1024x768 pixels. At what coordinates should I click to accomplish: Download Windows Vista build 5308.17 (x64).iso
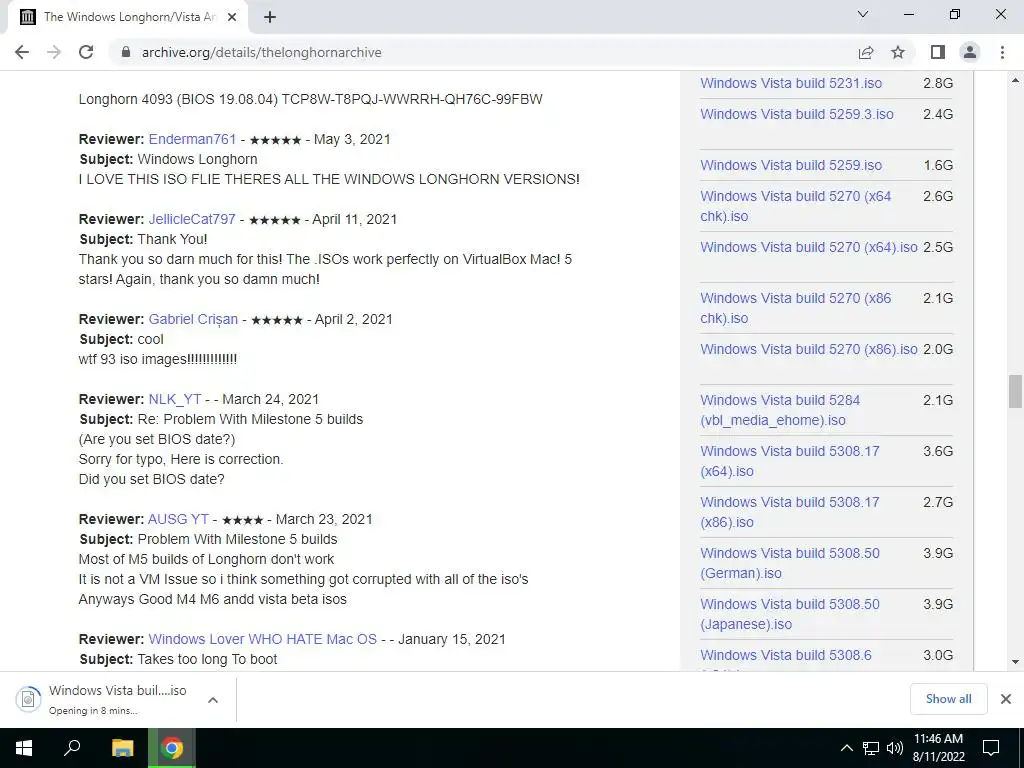point(790,460)
